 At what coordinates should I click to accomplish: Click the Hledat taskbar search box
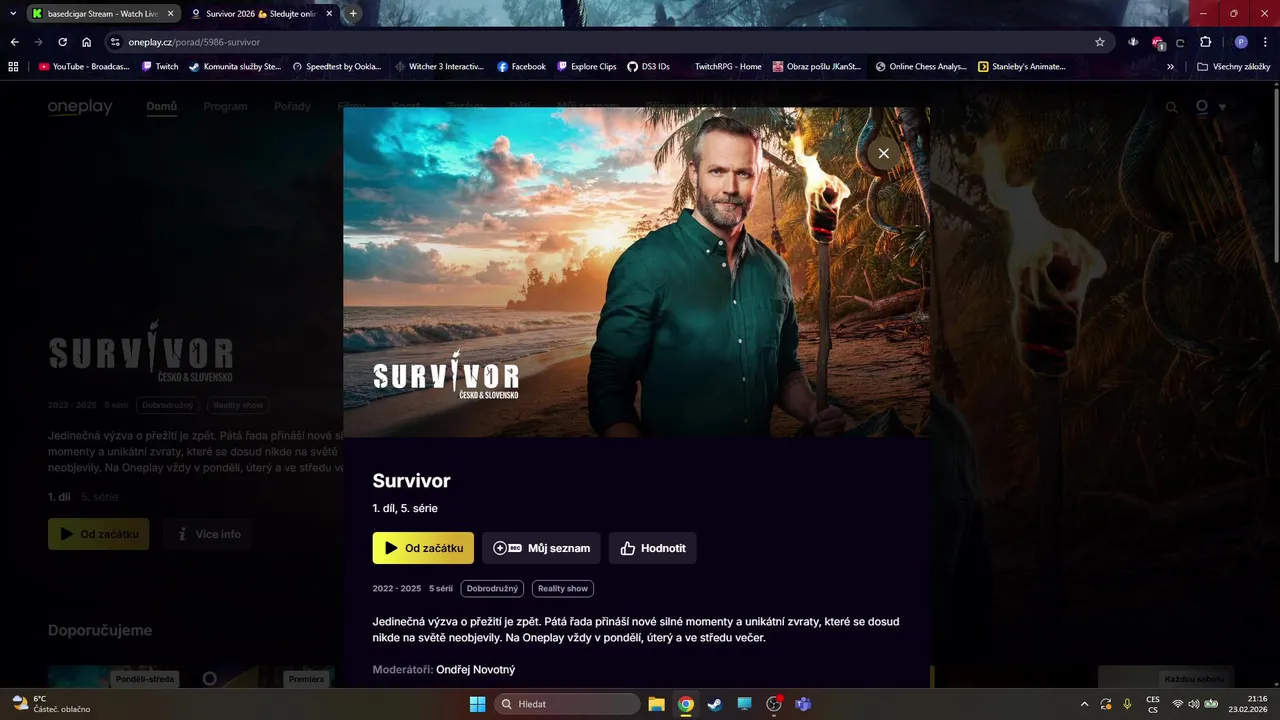coord(568,704)
